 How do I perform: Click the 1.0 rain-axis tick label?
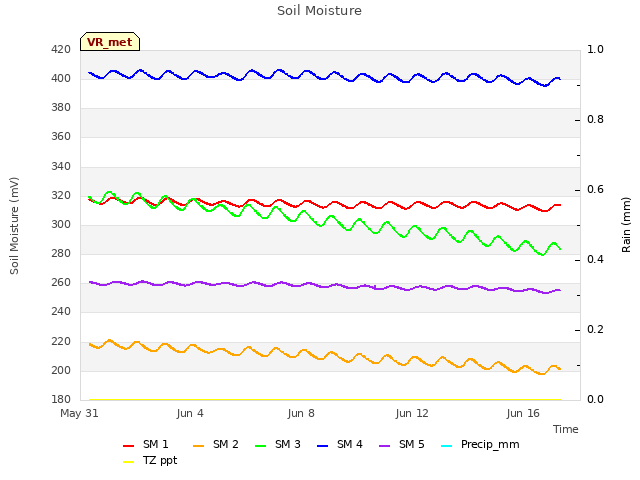pos(595,49)
